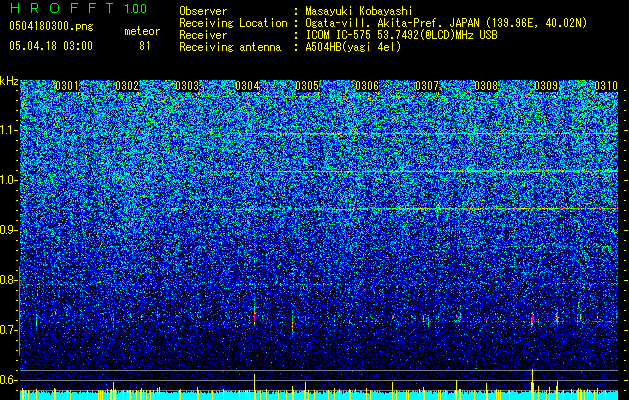The height and width of the screenshot is (400, 629).
Task: Click the 0304 time marker
Action: pos(247,86)
